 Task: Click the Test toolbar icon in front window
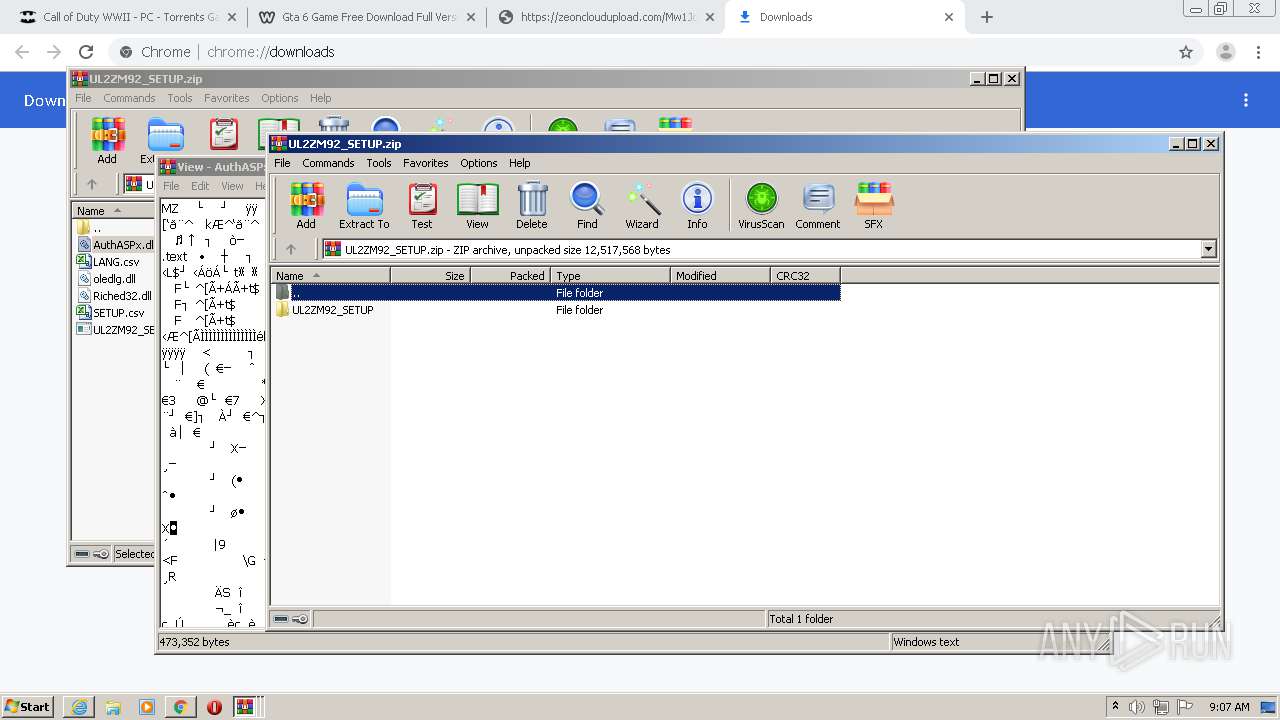pyautogui.click(x=422, y=206)
